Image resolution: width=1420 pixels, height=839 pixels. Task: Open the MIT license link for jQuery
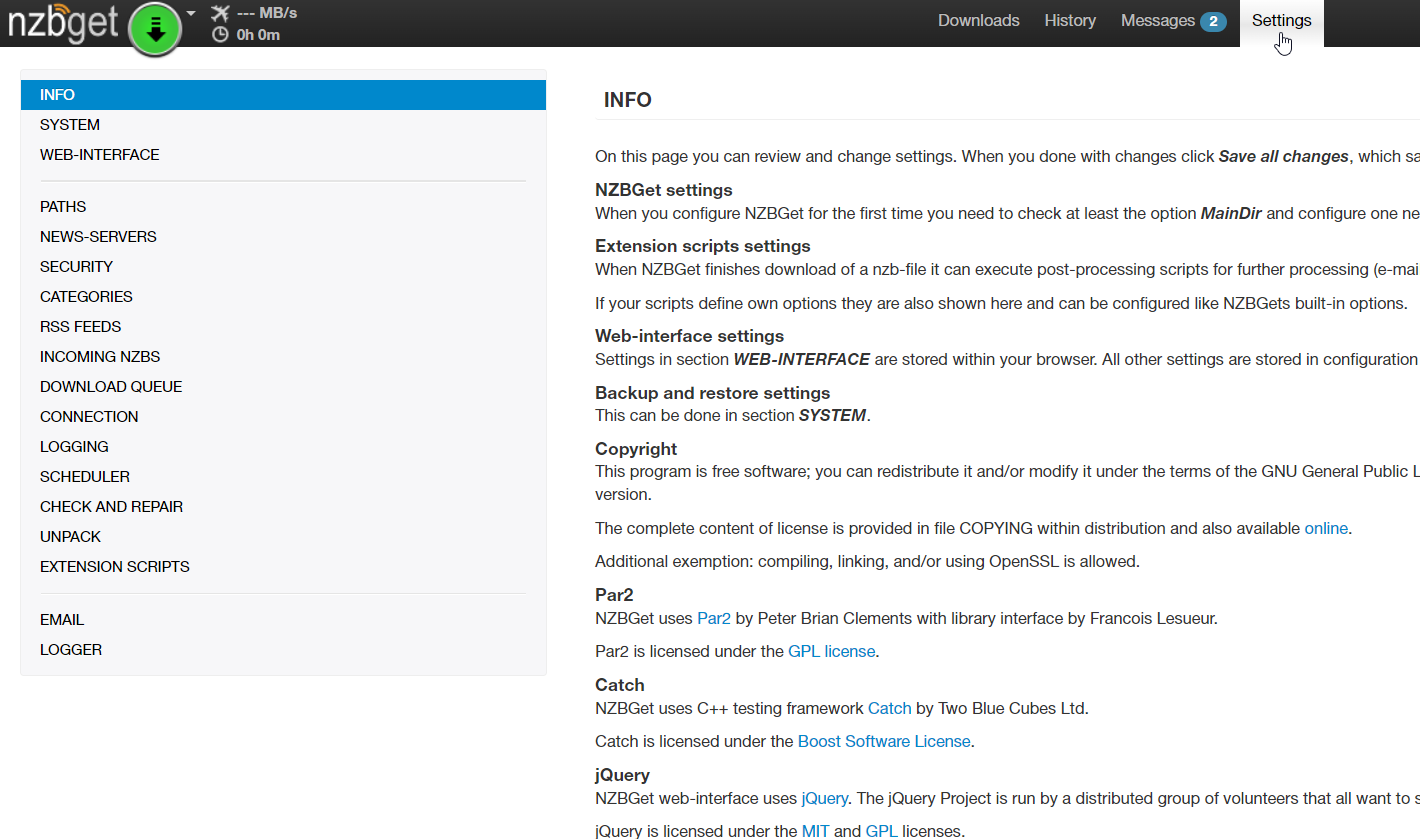(x=815, y=831)
